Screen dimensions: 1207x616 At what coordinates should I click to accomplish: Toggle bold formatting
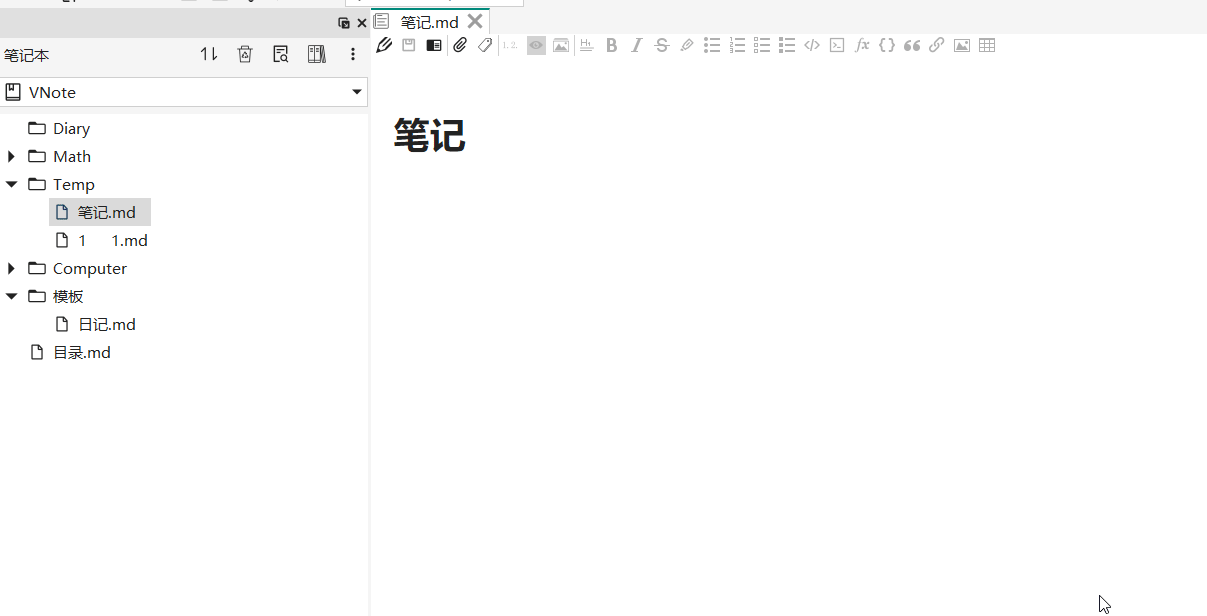(x=611, y=45)
